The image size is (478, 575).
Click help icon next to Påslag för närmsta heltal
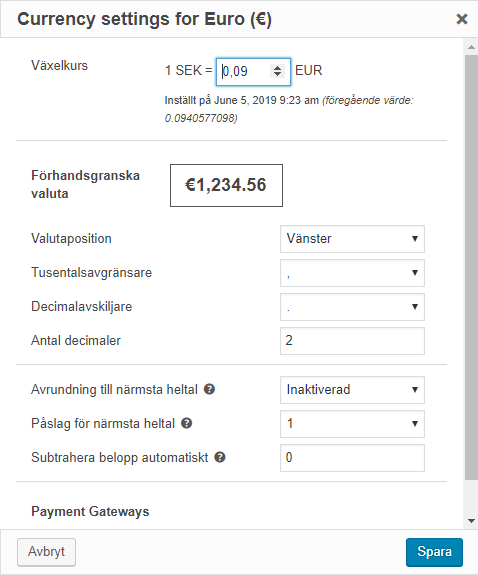tap(187, 423)
